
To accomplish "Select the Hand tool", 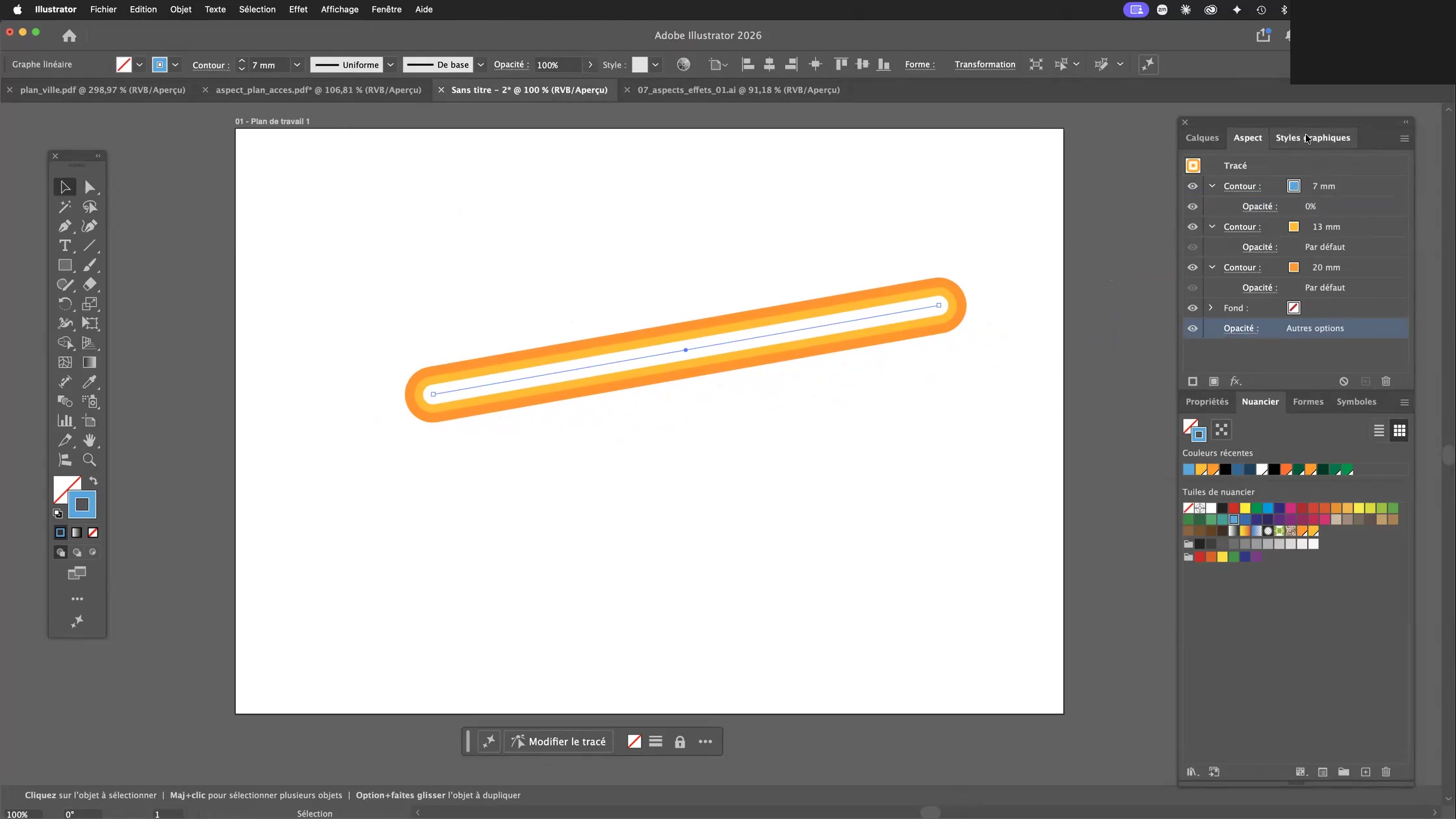I will coord(90,441).
